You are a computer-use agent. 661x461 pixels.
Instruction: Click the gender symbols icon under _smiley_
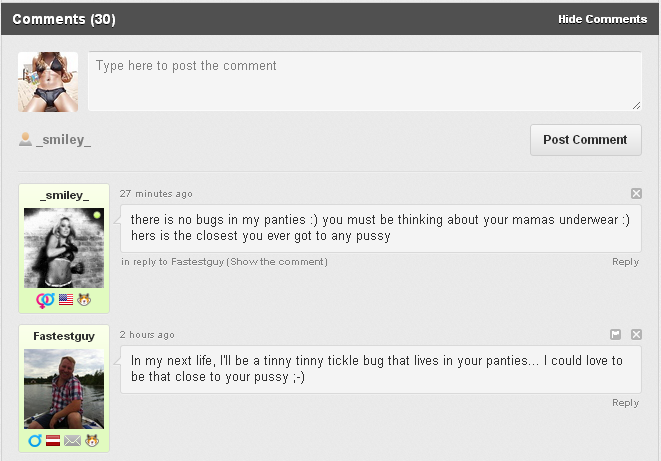pyautogui.click(x=45, y=300)
